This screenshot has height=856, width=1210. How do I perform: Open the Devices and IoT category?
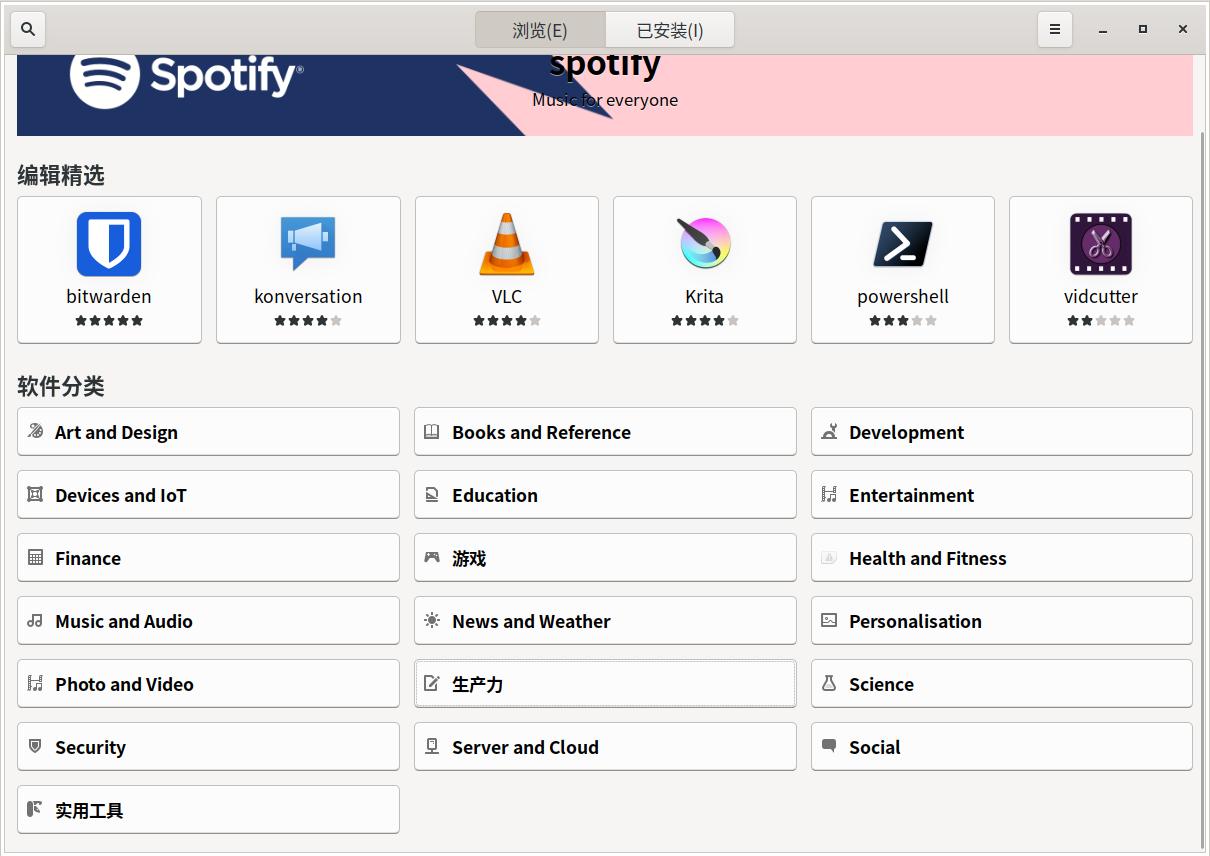point(208,495)
